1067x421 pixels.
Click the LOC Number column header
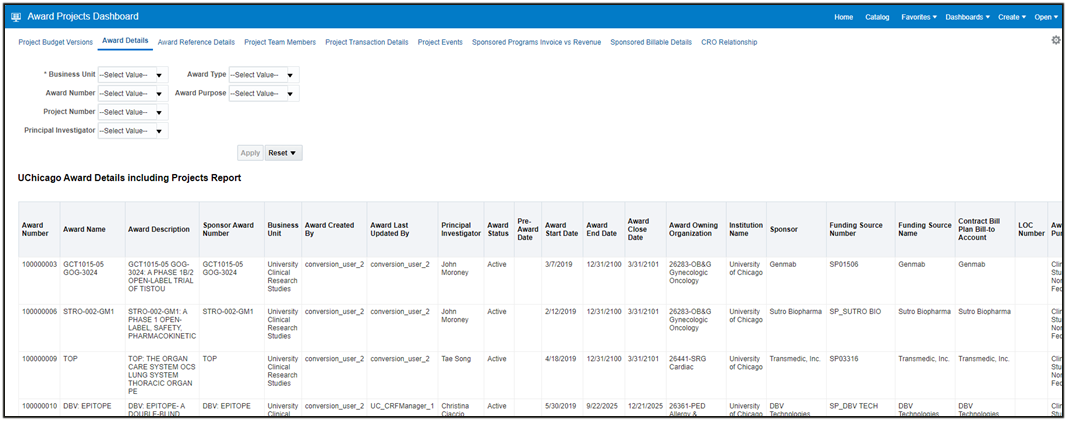coord(1031,229)
